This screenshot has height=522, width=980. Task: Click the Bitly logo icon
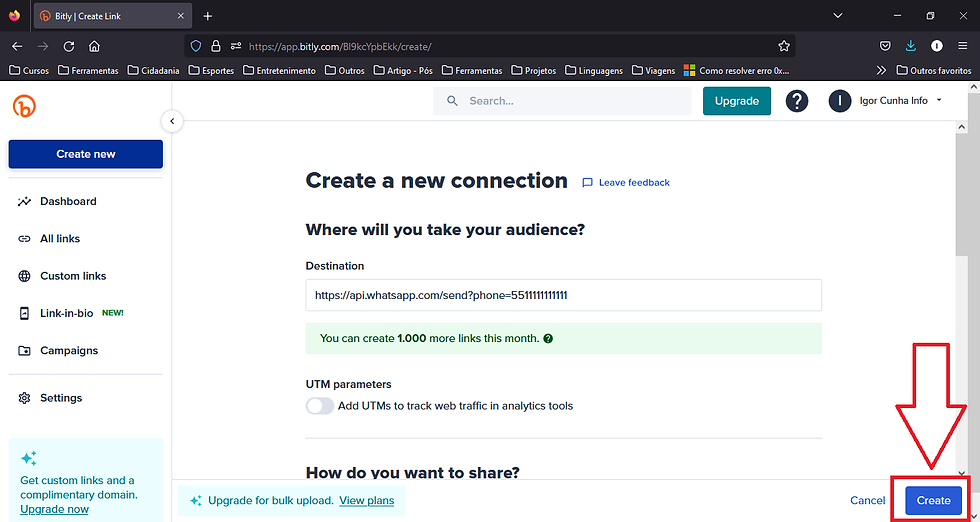(x=24, y=106)
